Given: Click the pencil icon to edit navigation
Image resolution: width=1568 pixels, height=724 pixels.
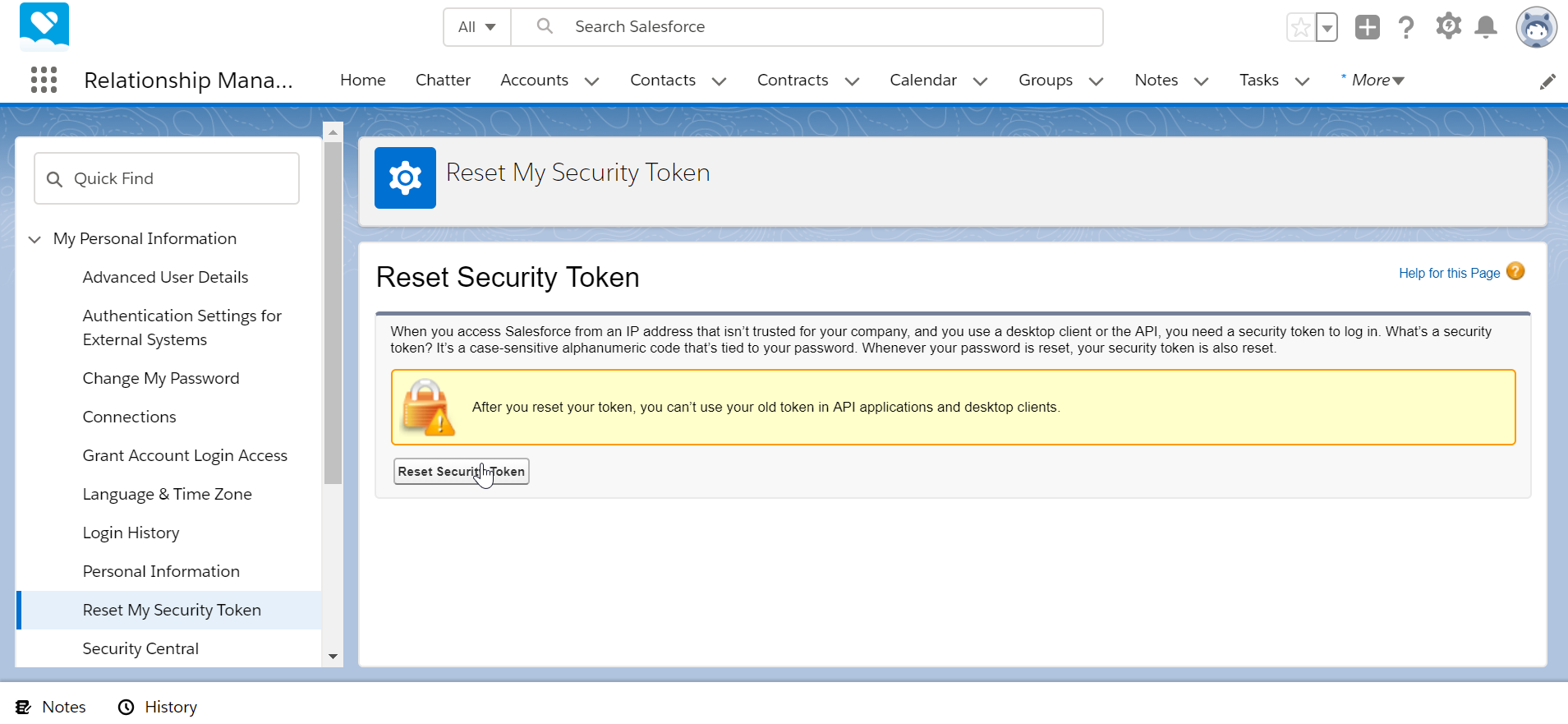Looking at the screenshot, I should (1547, 81).
